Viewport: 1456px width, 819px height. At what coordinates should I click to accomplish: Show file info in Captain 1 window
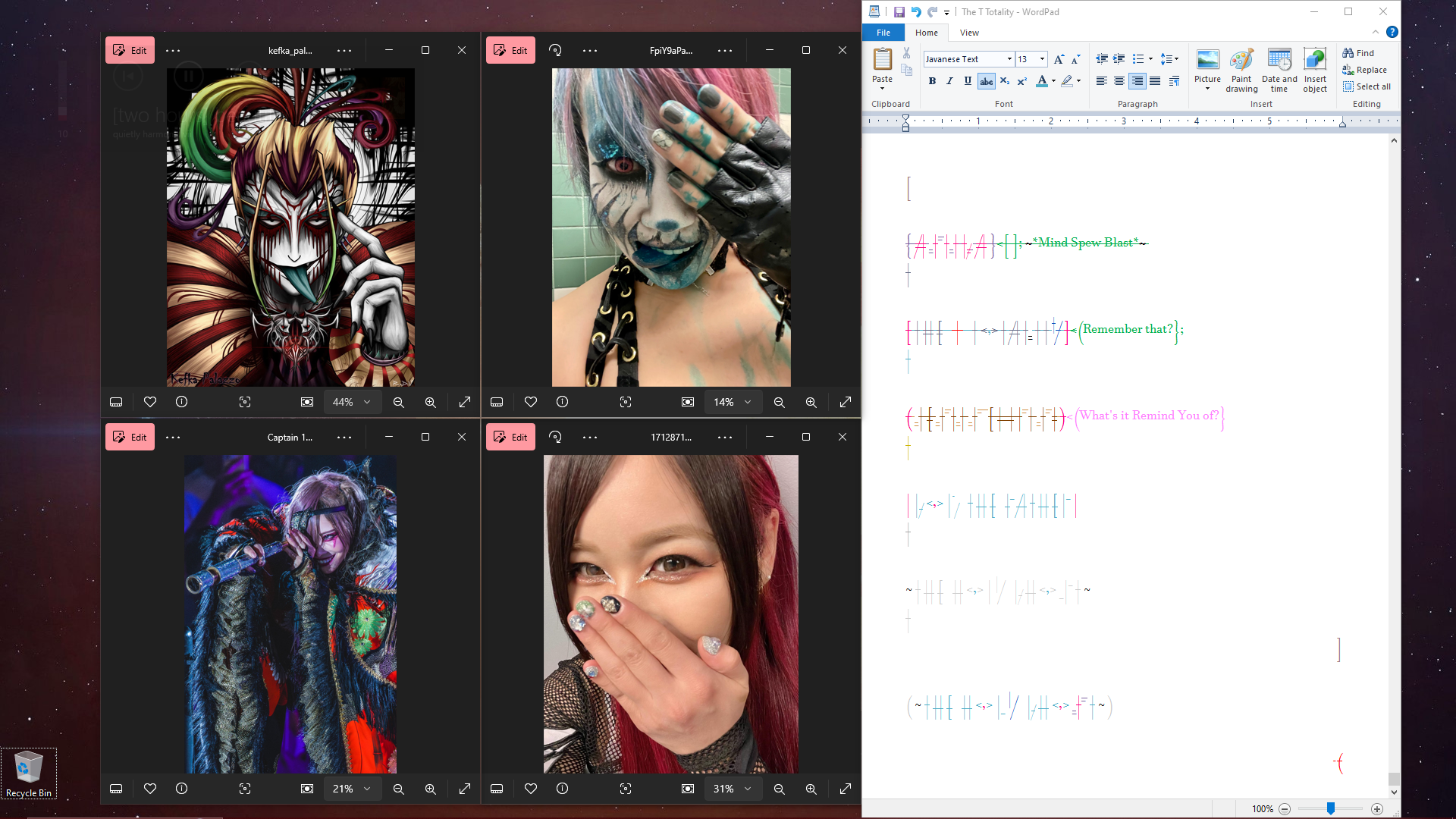click(181, 789)
